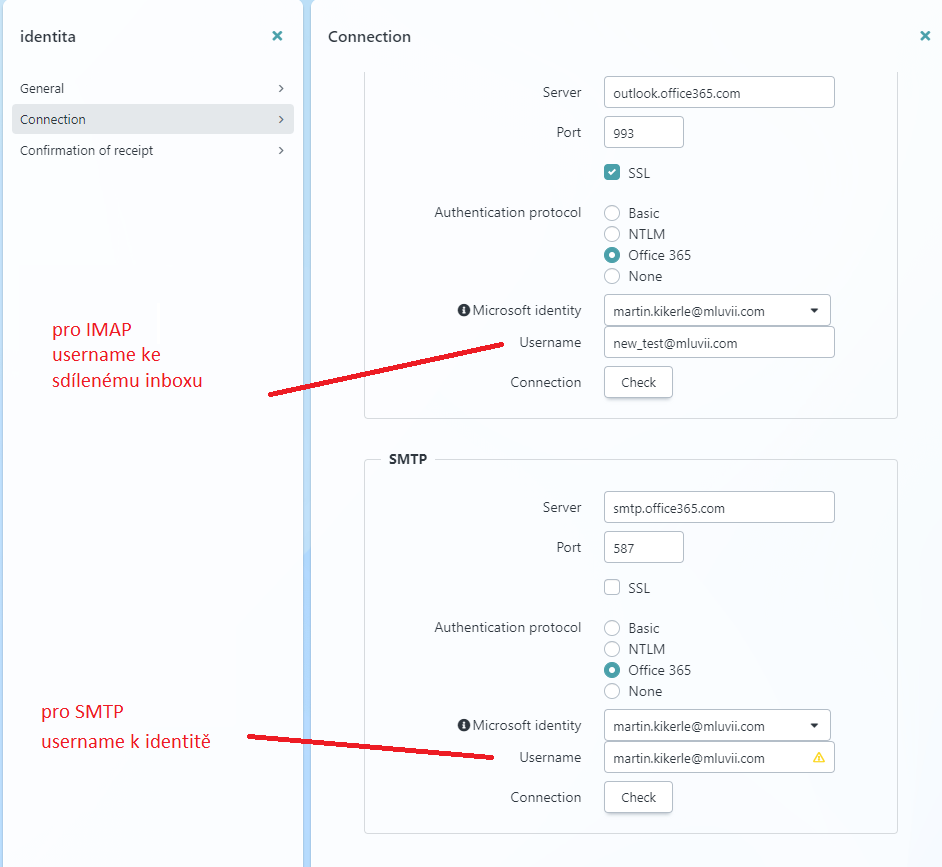
Task: Enable the SMTP SSL checkbox
Action: pos(612,588)
